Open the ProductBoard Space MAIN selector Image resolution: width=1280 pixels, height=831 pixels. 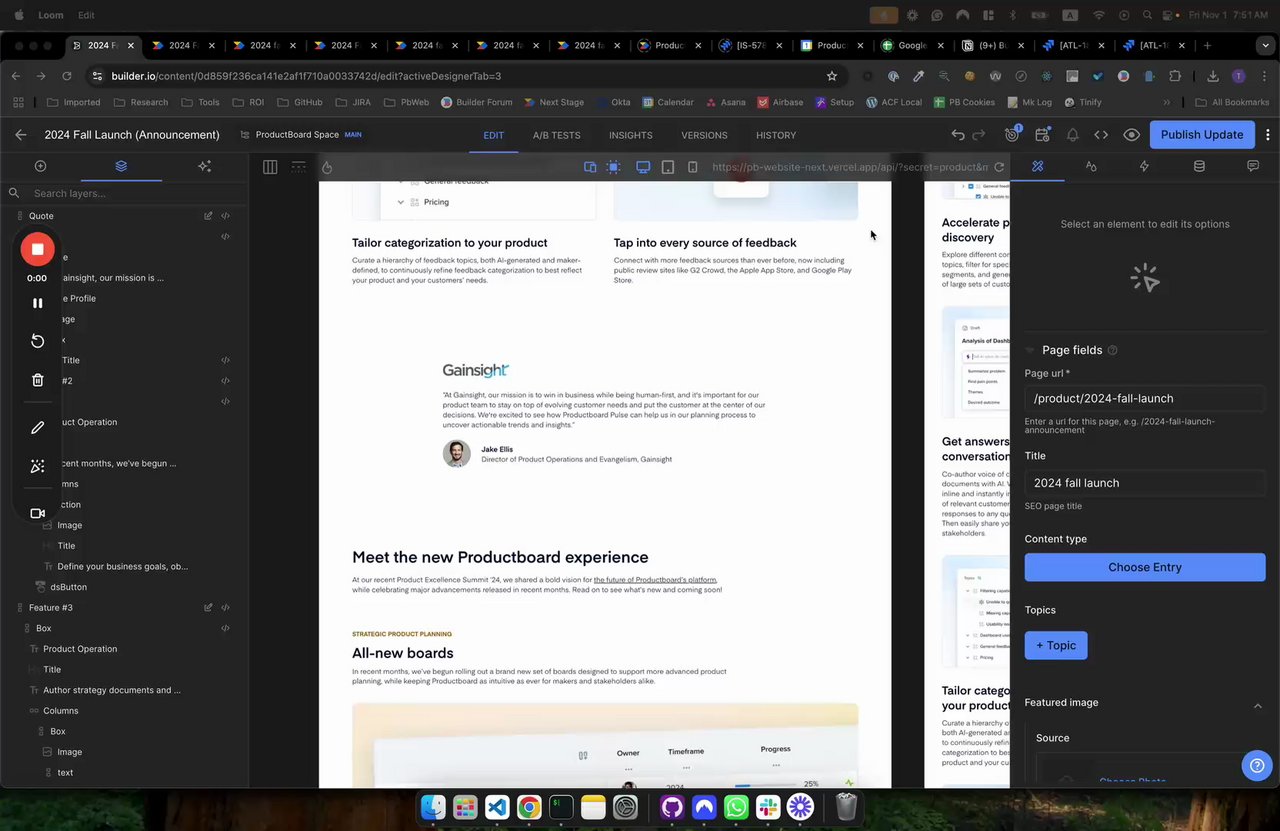tap(301, 135)
